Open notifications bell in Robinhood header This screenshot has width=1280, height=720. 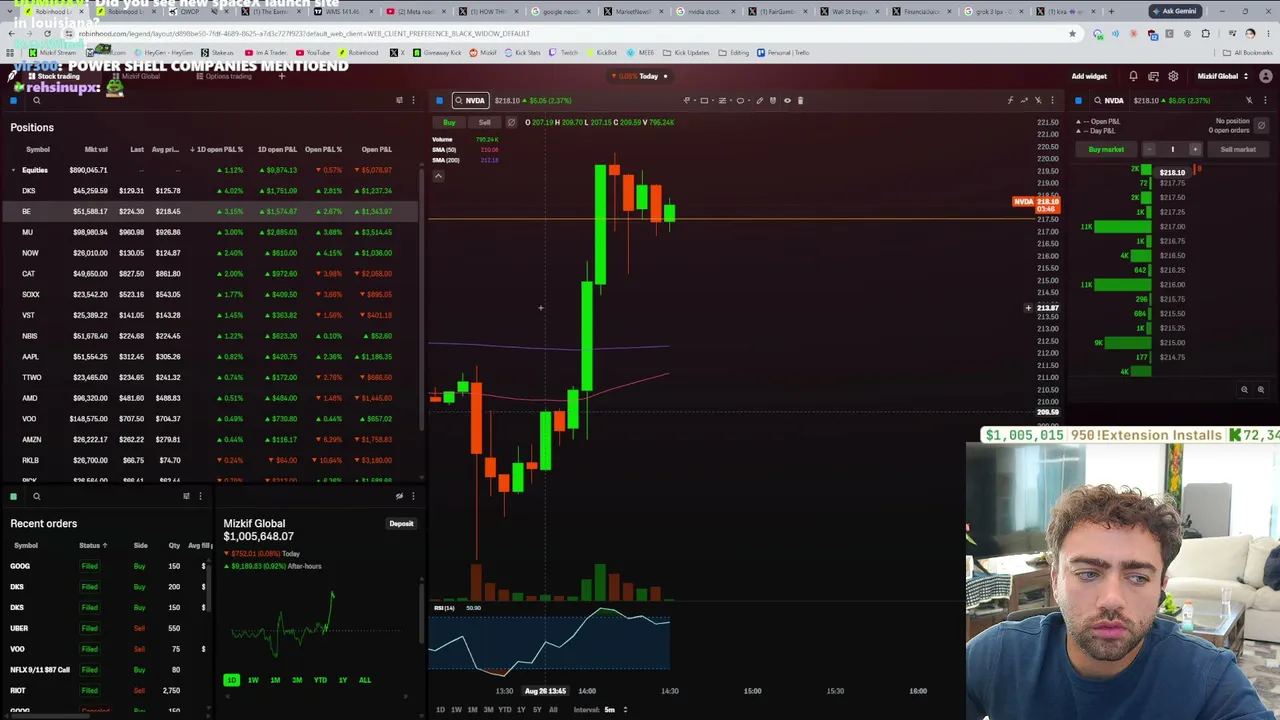(1133, 76)
